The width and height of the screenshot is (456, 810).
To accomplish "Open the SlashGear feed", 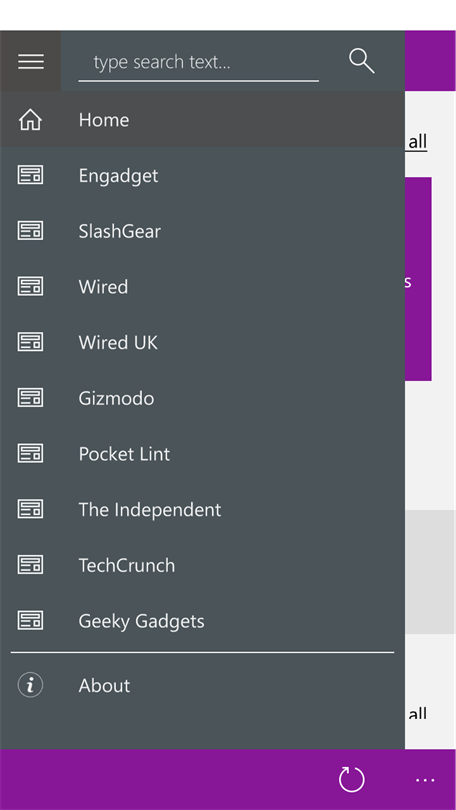I will (202, 231).
